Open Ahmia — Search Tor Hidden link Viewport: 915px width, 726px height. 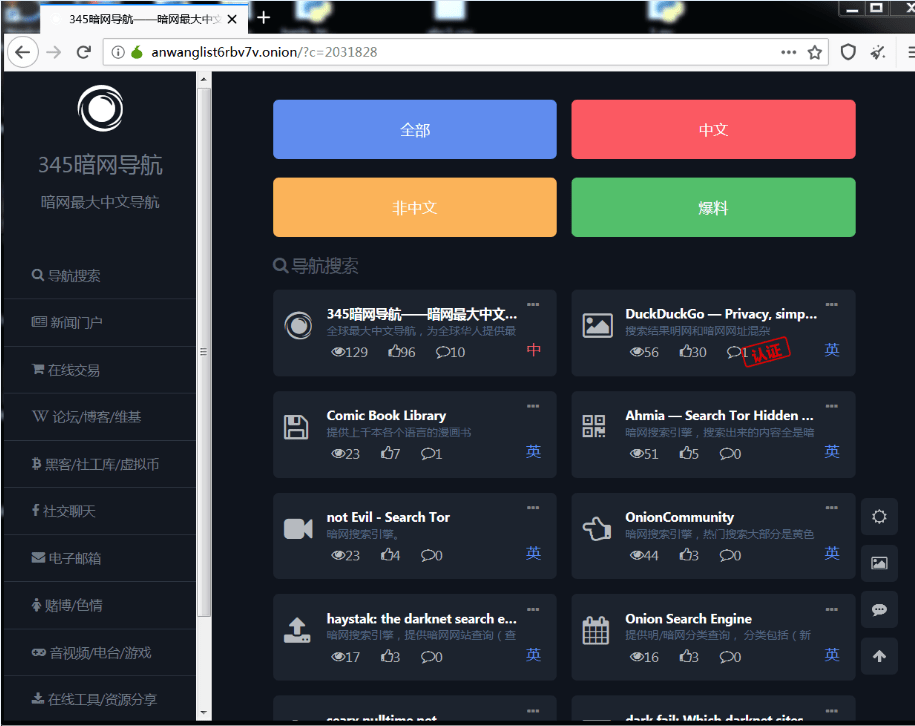coord(719,416)
